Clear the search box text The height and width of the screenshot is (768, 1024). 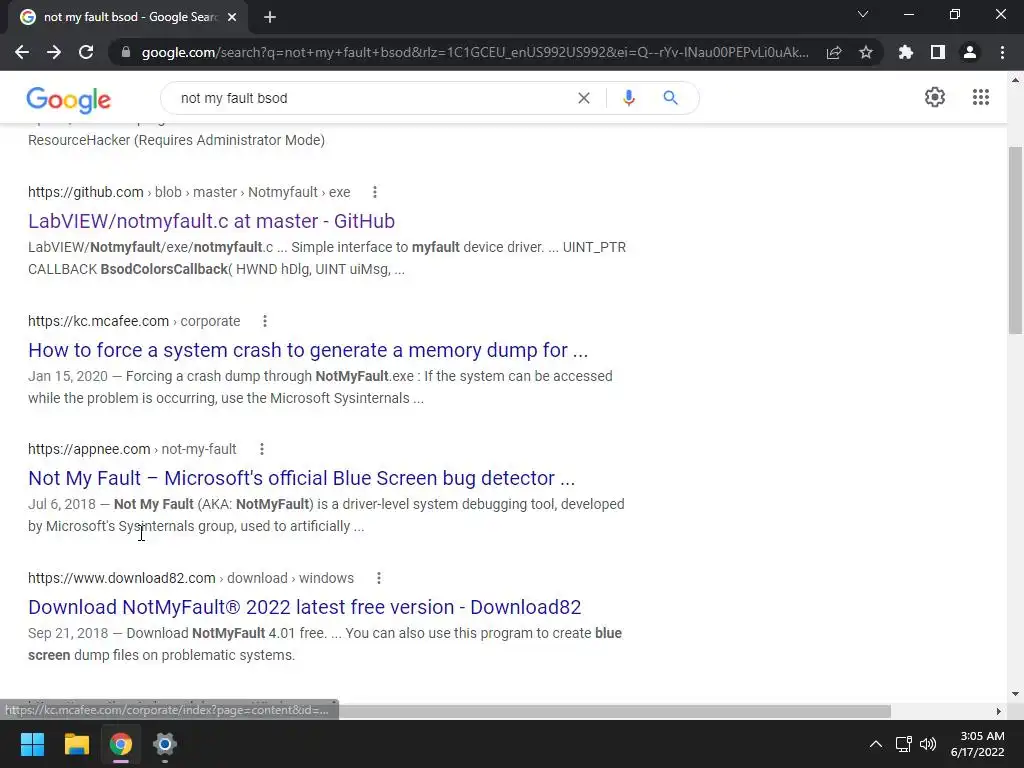pyautogui.click(x=584, y=98)
